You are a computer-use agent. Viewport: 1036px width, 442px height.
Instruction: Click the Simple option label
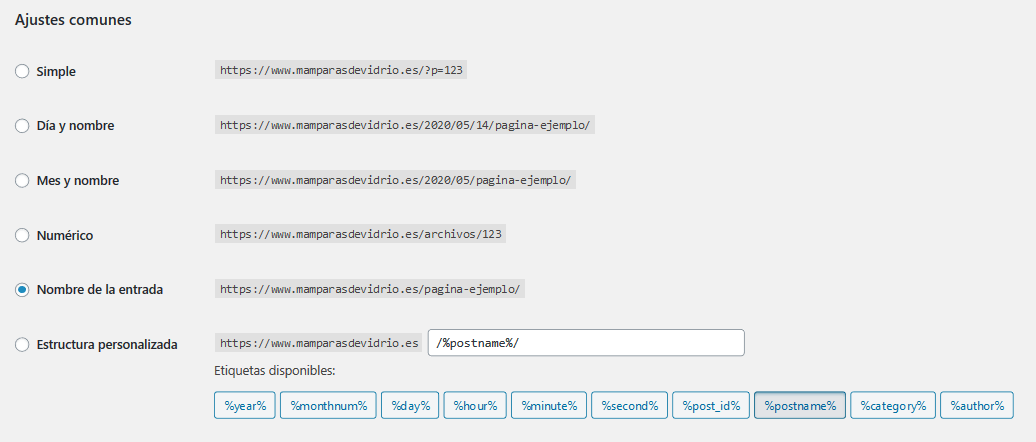56,71
